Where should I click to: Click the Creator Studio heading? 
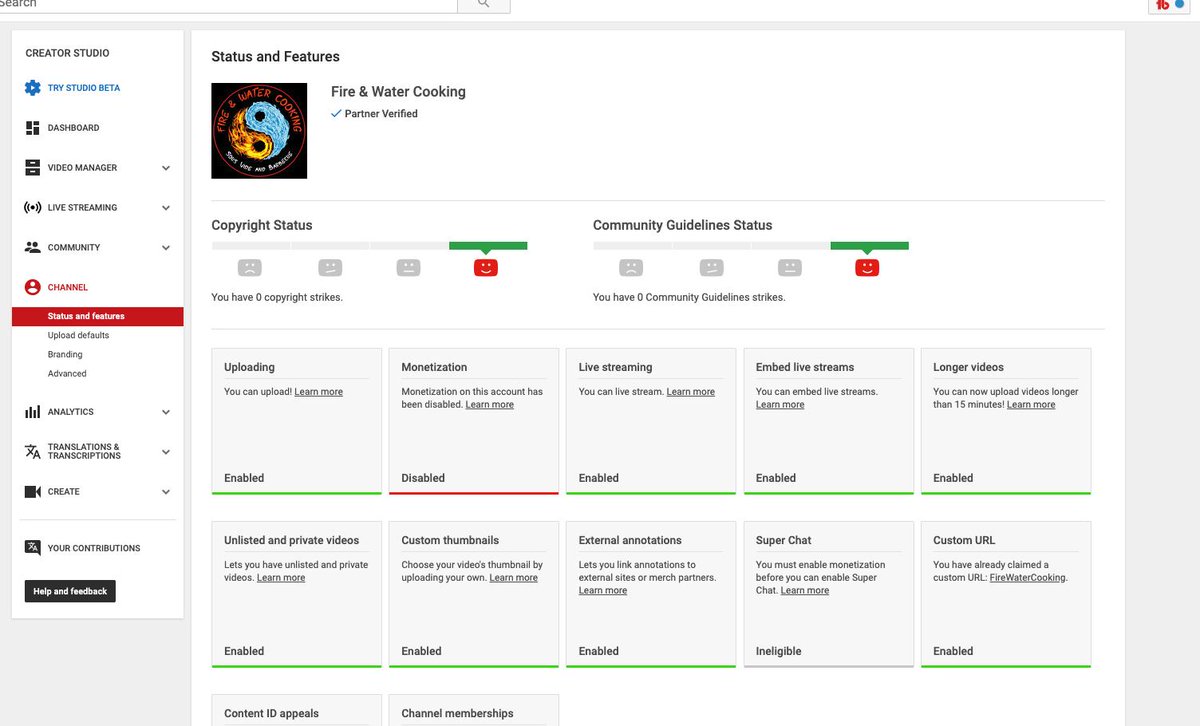click(68, 53)
